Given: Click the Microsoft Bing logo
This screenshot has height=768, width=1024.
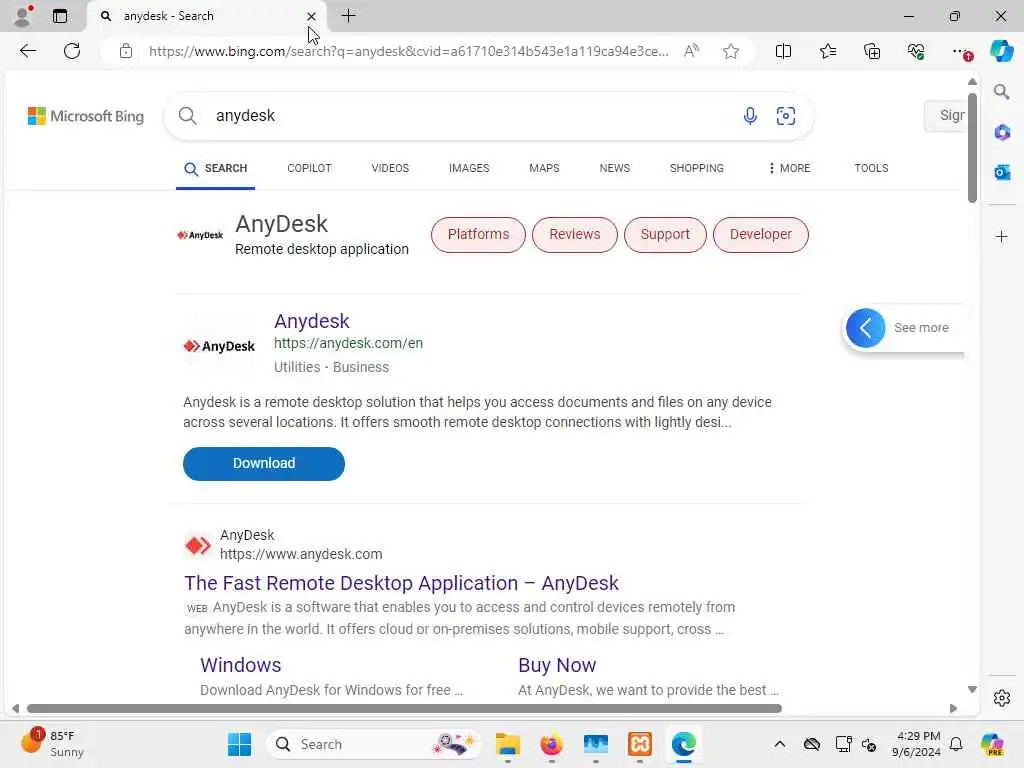Looking at the screenshot, I should 86,116.
